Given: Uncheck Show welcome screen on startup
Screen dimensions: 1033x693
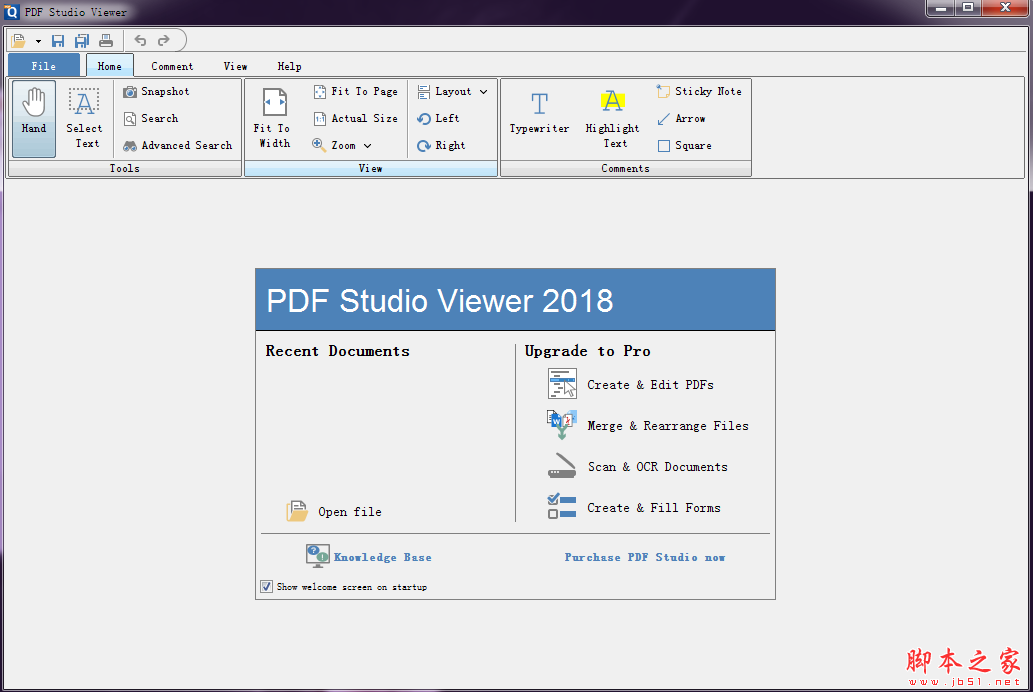Looking at the screenshot, I should (267, 587).
